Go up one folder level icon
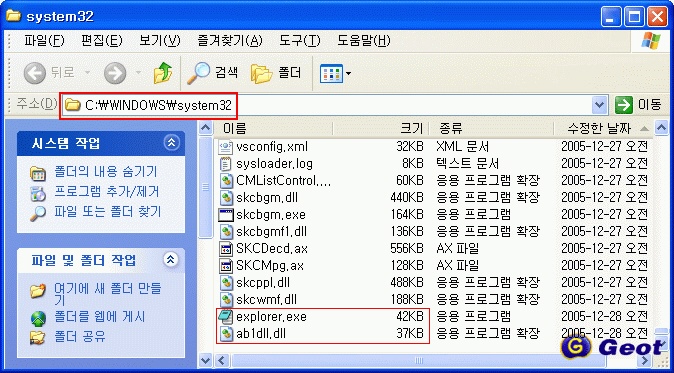The width and height of the screenshot is (674, 373). tap(163, 73)
